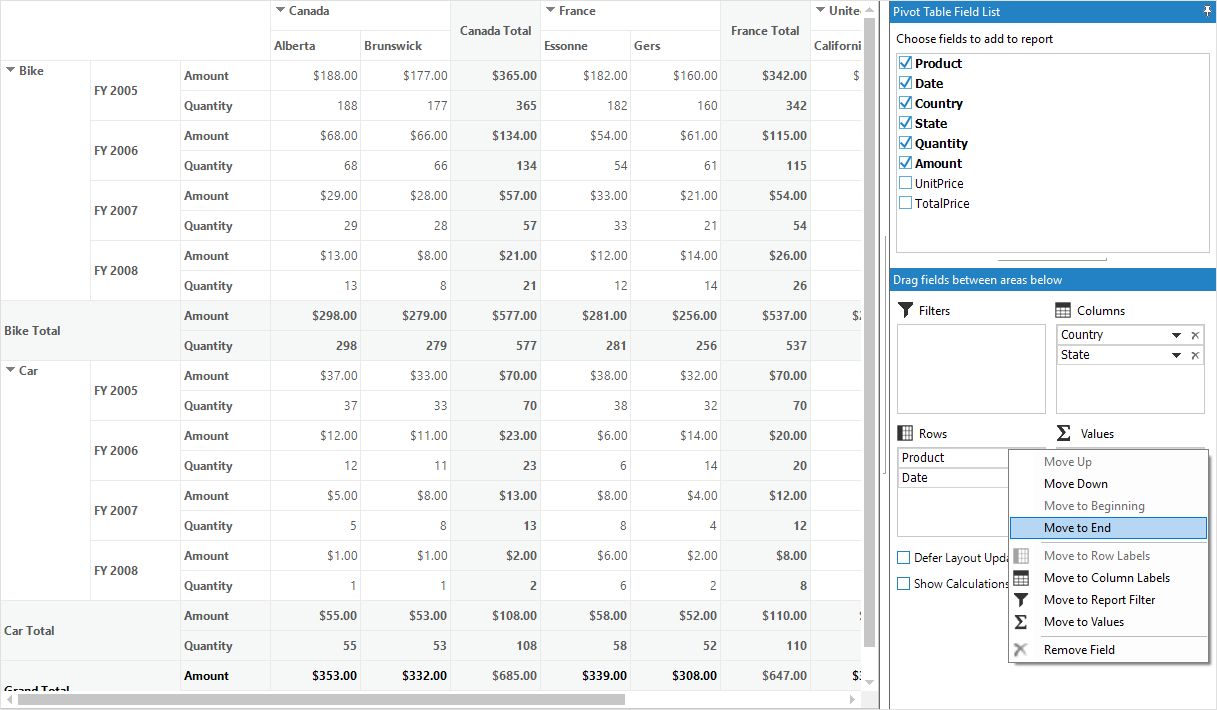Pin the Pivot Table Field List panel
This screenshot has width=1217, height=710.
tap(1207, 12)
